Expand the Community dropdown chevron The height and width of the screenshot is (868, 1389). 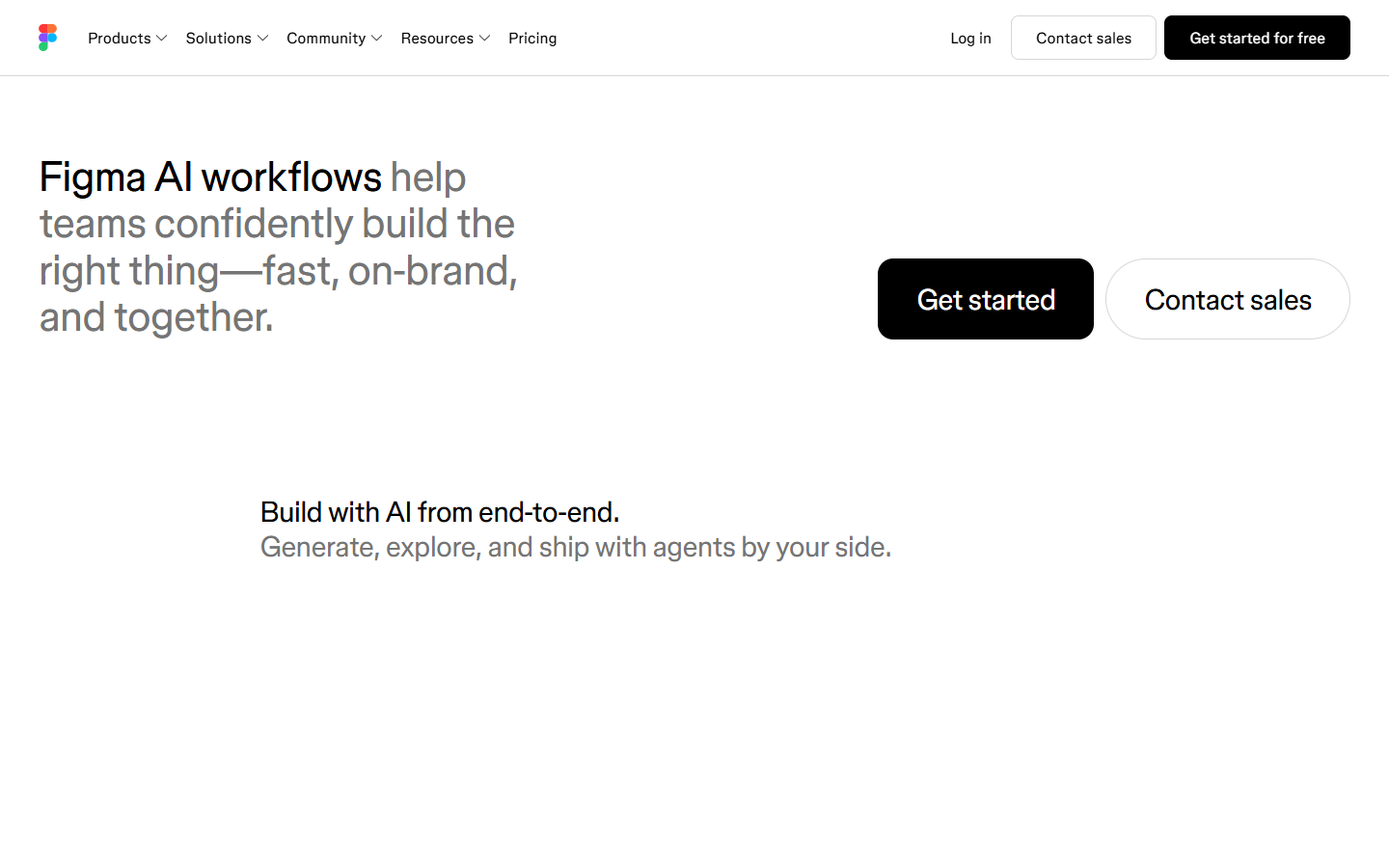[377, 39]
